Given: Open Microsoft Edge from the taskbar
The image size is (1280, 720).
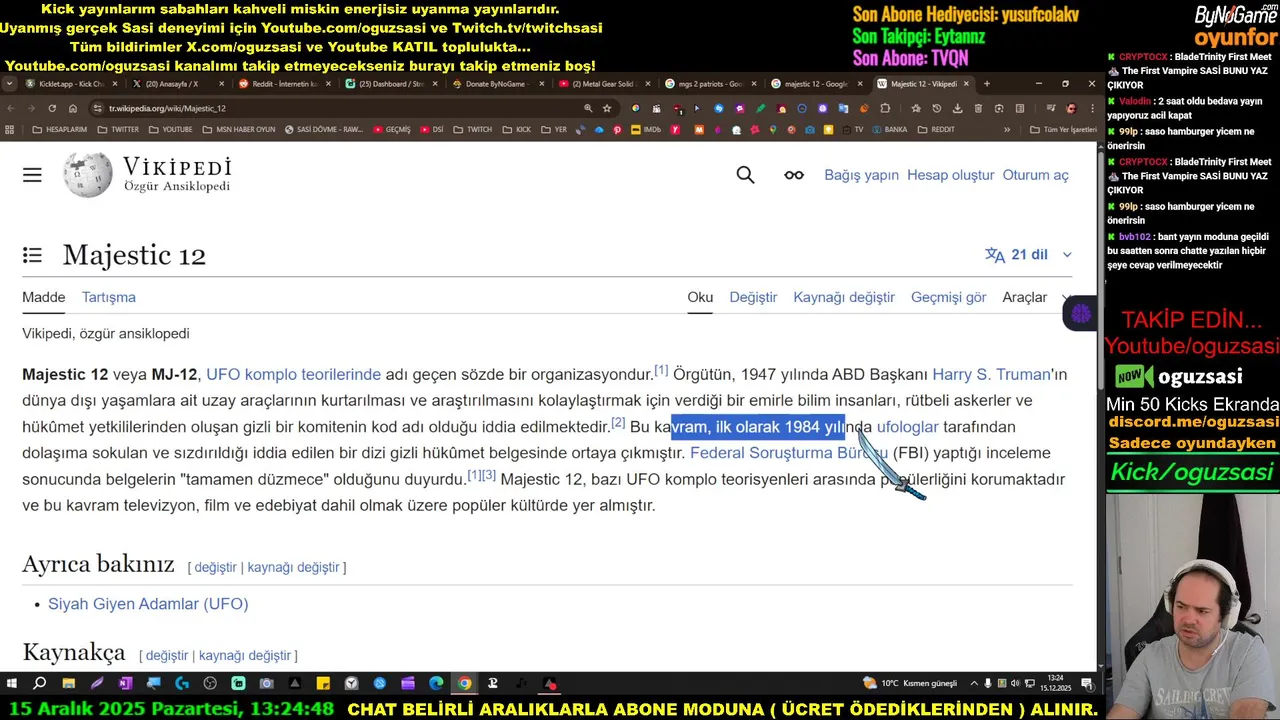Looking at the screenshot, I should click(436, 684).
